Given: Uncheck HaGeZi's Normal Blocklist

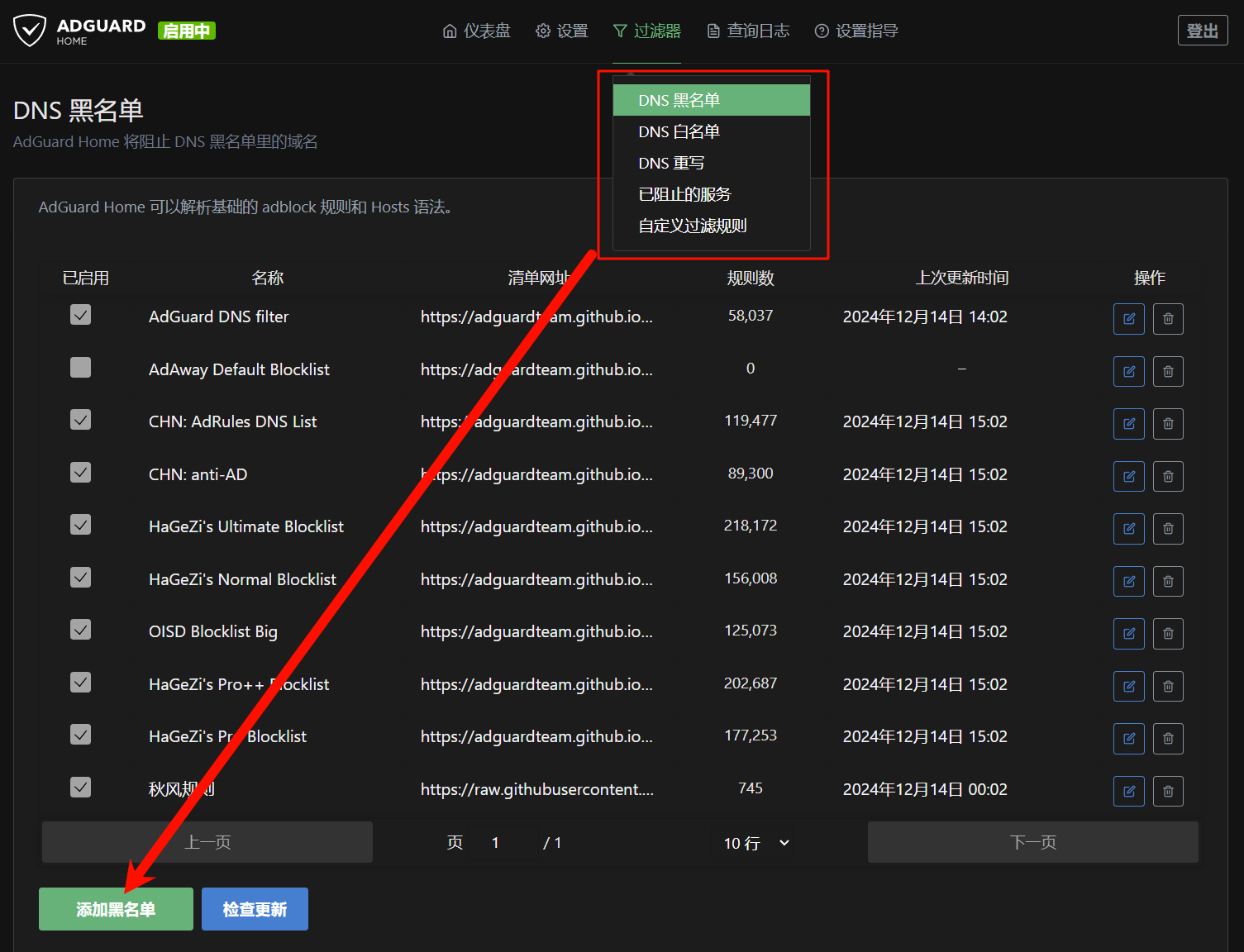Looking at the screenshot, I should tap(80, 577).
